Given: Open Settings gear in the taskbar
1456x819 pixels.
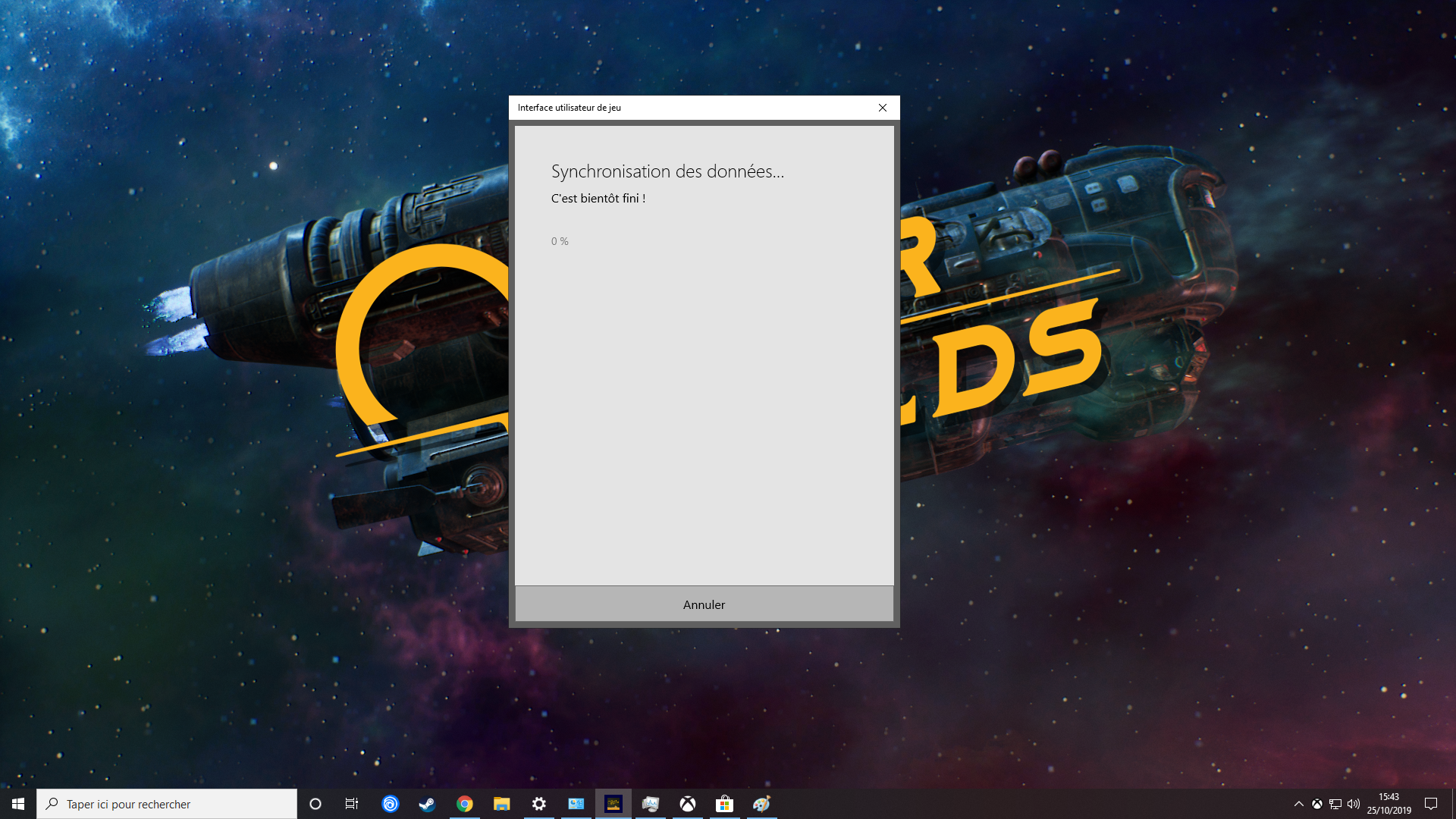Looking at the screenshot, I should tap(538, 804).
